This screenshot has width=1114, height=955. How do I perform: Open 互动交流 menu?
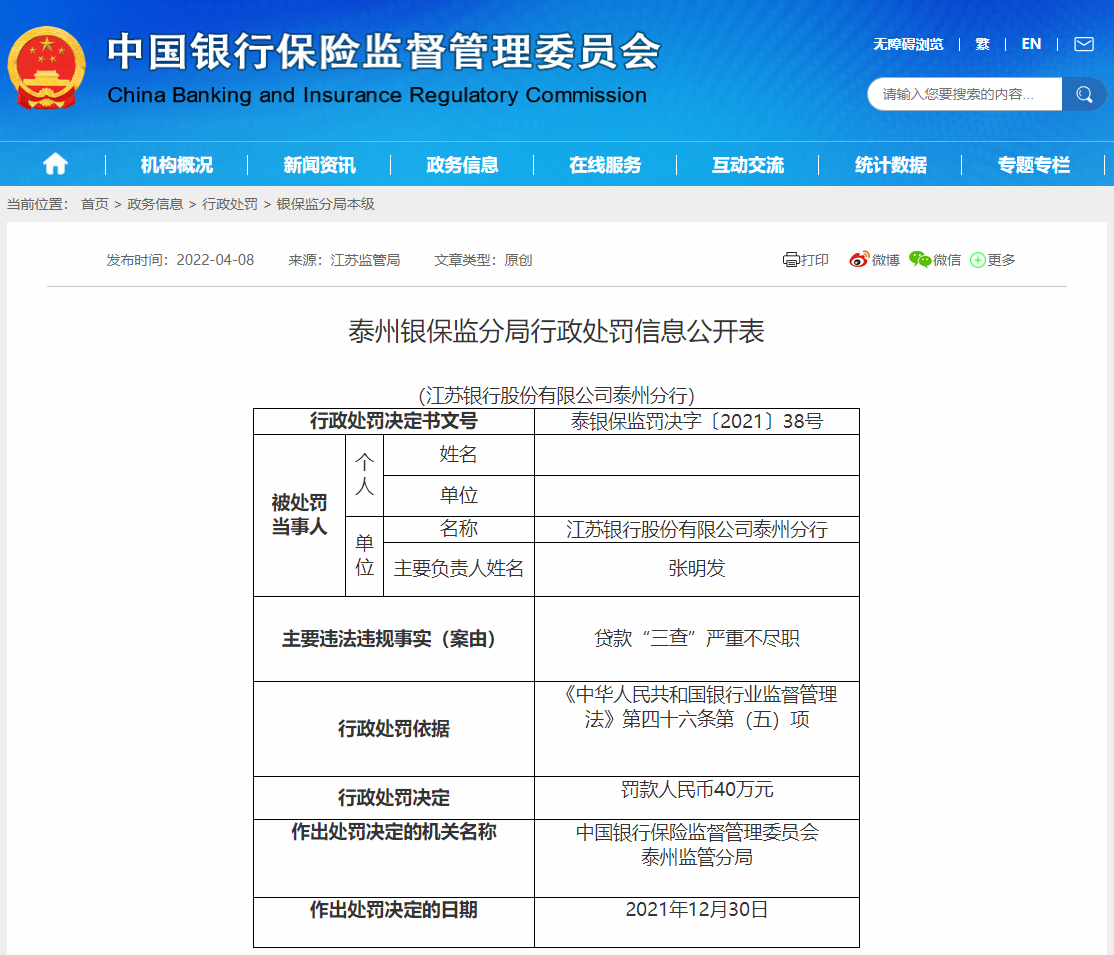coord(747,165)
